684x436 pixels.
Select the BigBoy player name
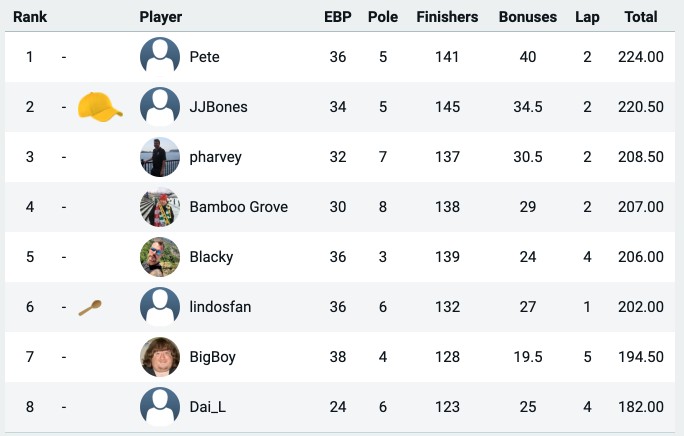point(212,357)
